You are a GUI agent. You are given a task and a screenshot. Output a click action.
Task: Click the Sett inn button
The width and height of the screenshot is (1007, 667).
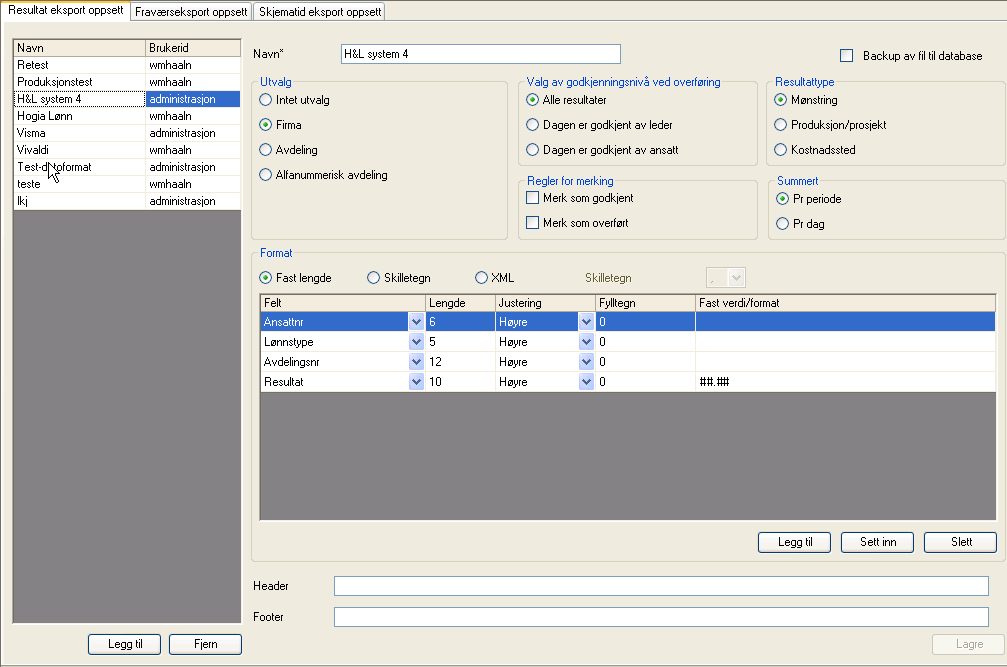click(878, 542)
